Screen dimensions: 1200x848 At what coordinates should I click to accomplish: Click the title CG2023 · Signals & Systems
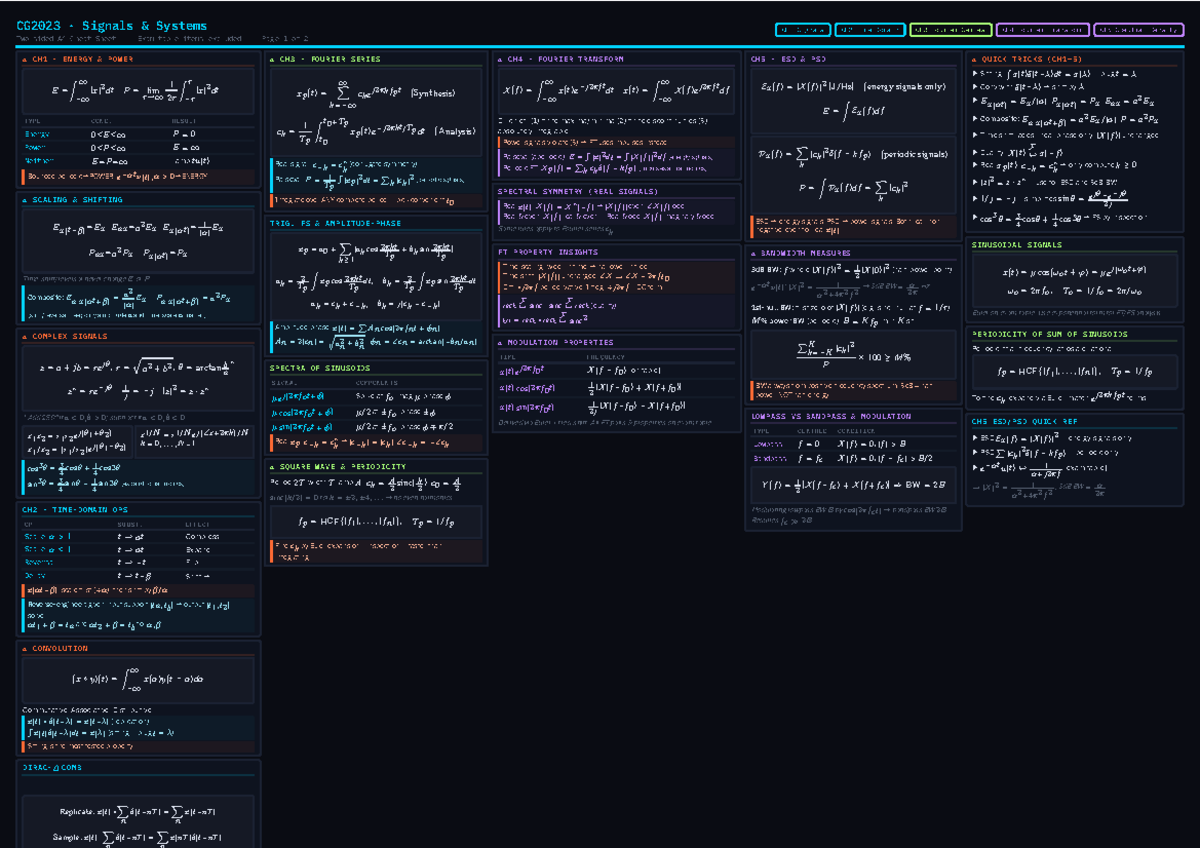point(112,25)
